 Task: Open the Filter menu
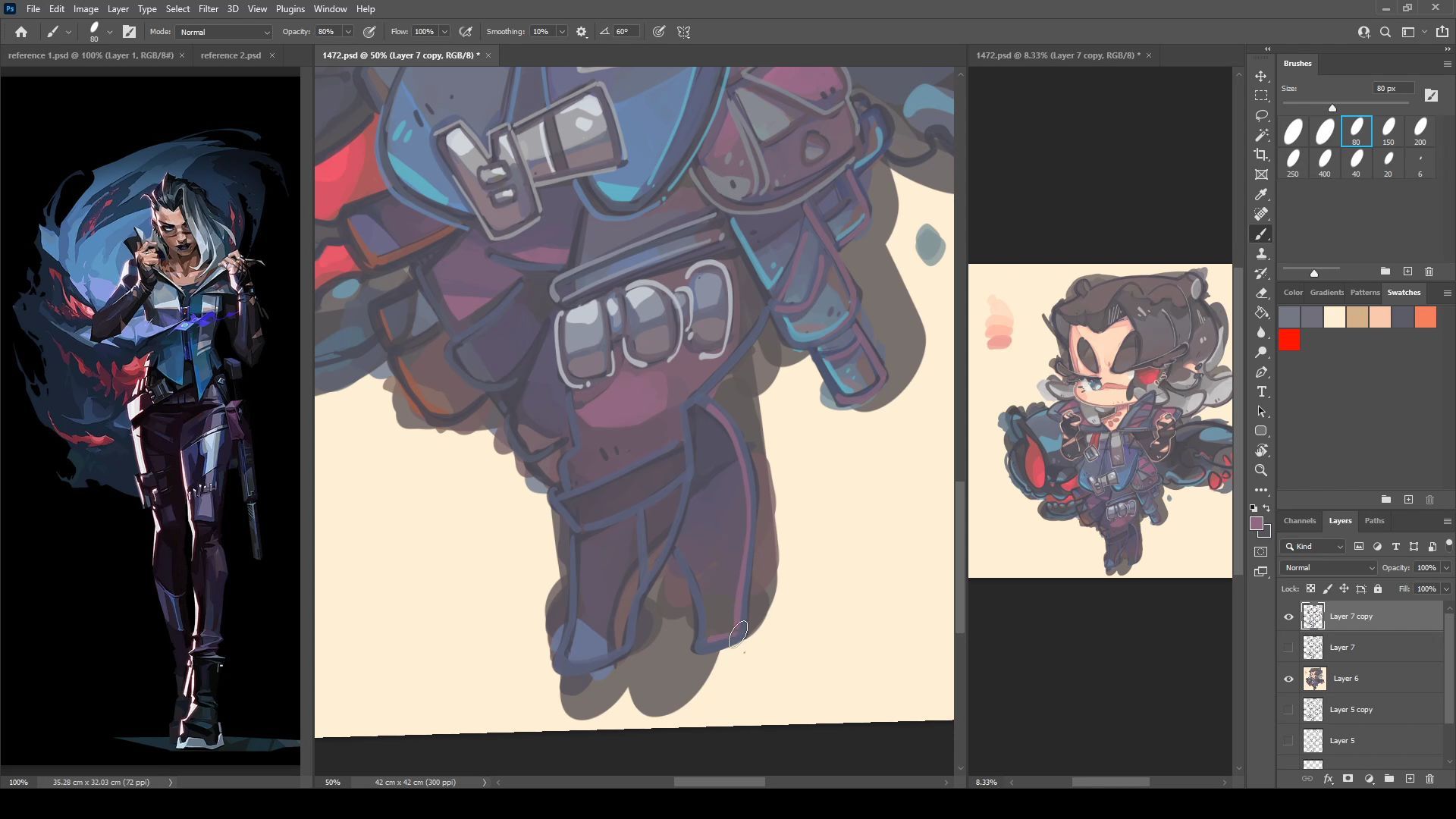point(208,9)
